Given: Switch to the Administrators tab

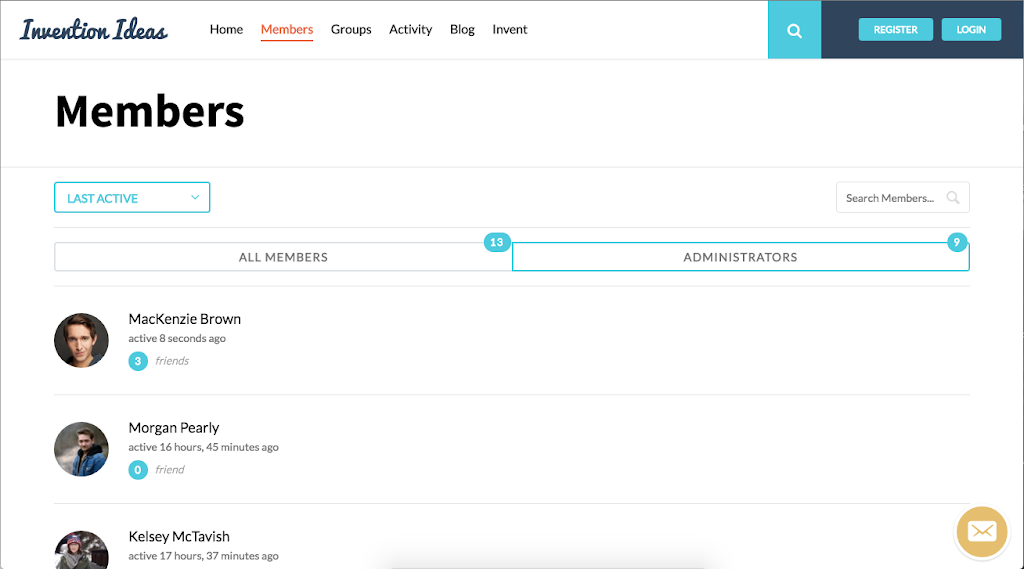Looking at the screenshot, I should (740, 257).
